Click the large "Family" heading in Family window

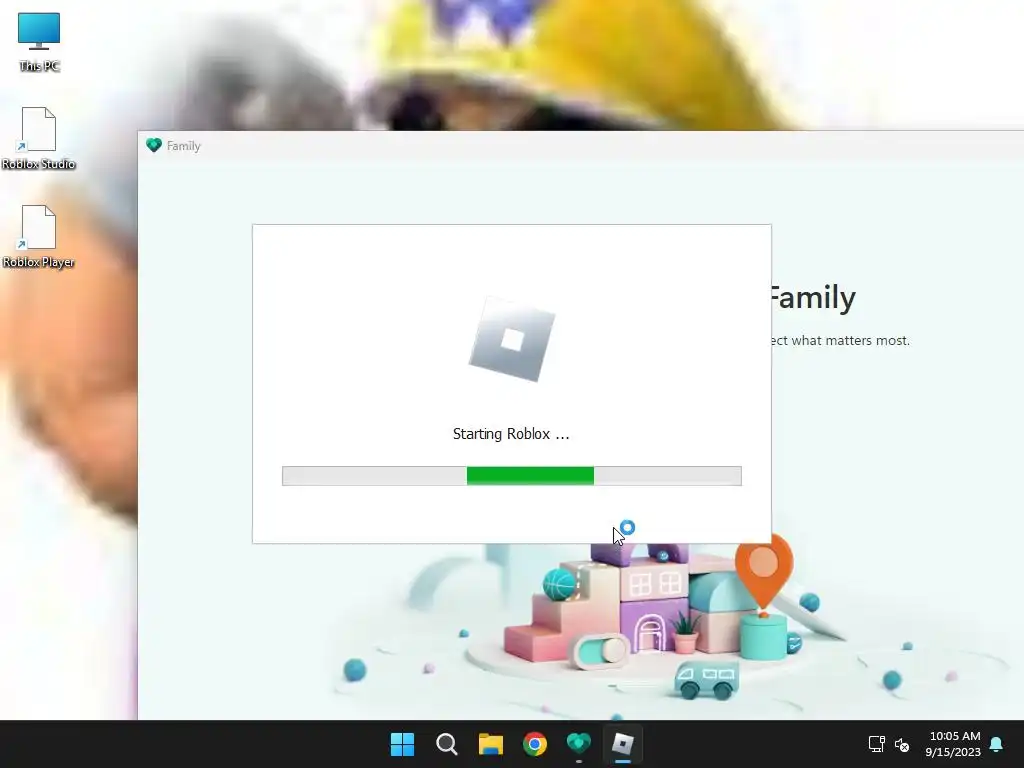pyautogui.click(x=814, y=298)
